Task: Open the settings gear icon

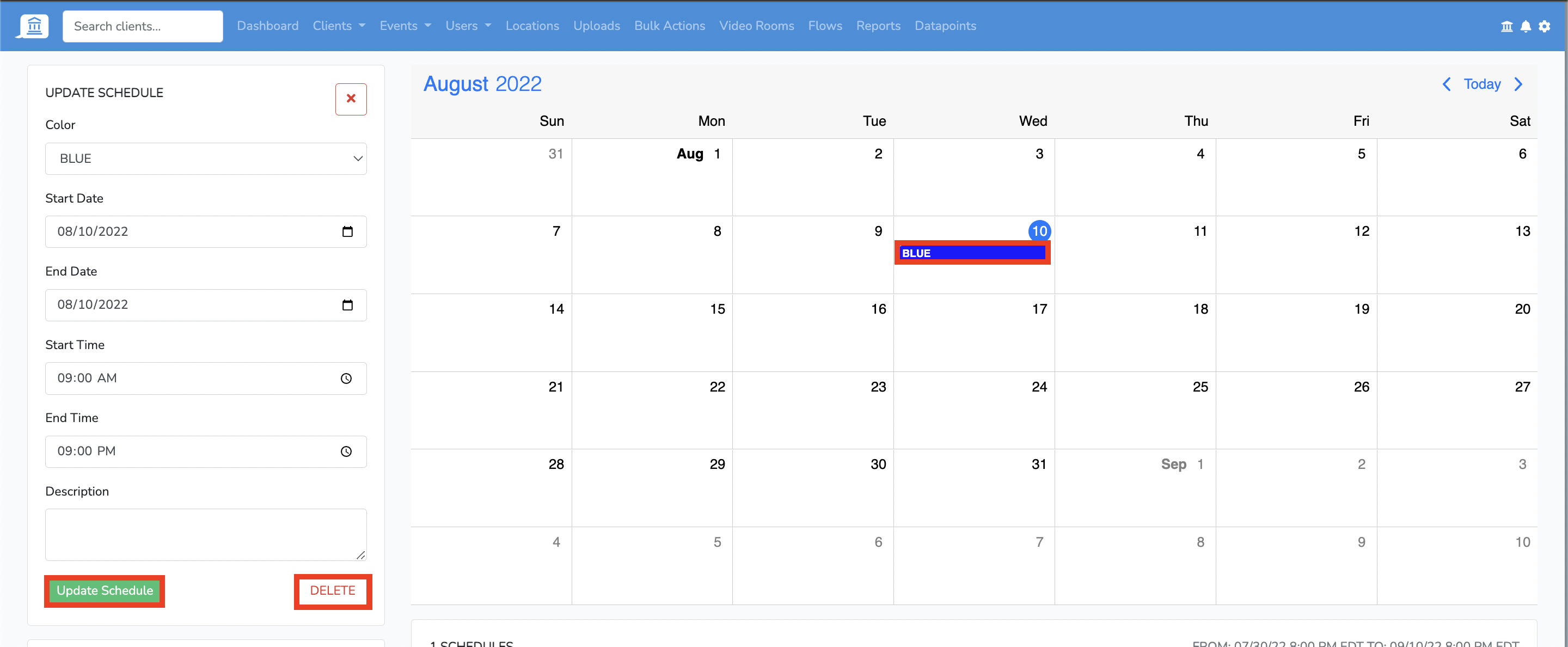Action: 1544,26
